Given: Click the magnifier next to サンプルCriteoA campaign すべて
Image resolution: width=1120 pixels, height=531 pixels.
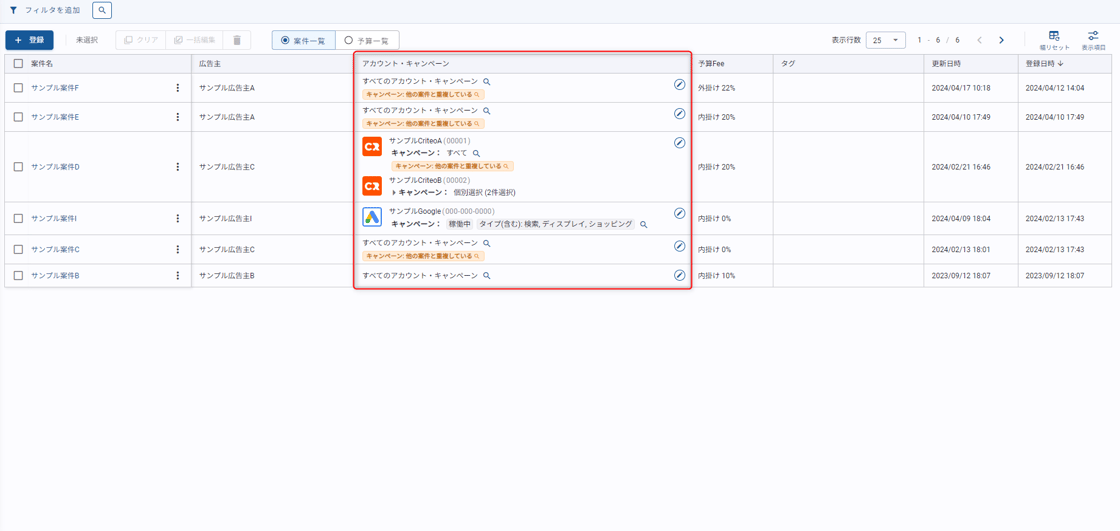Looking at the screenshot, I should click(x=476, y=154).
